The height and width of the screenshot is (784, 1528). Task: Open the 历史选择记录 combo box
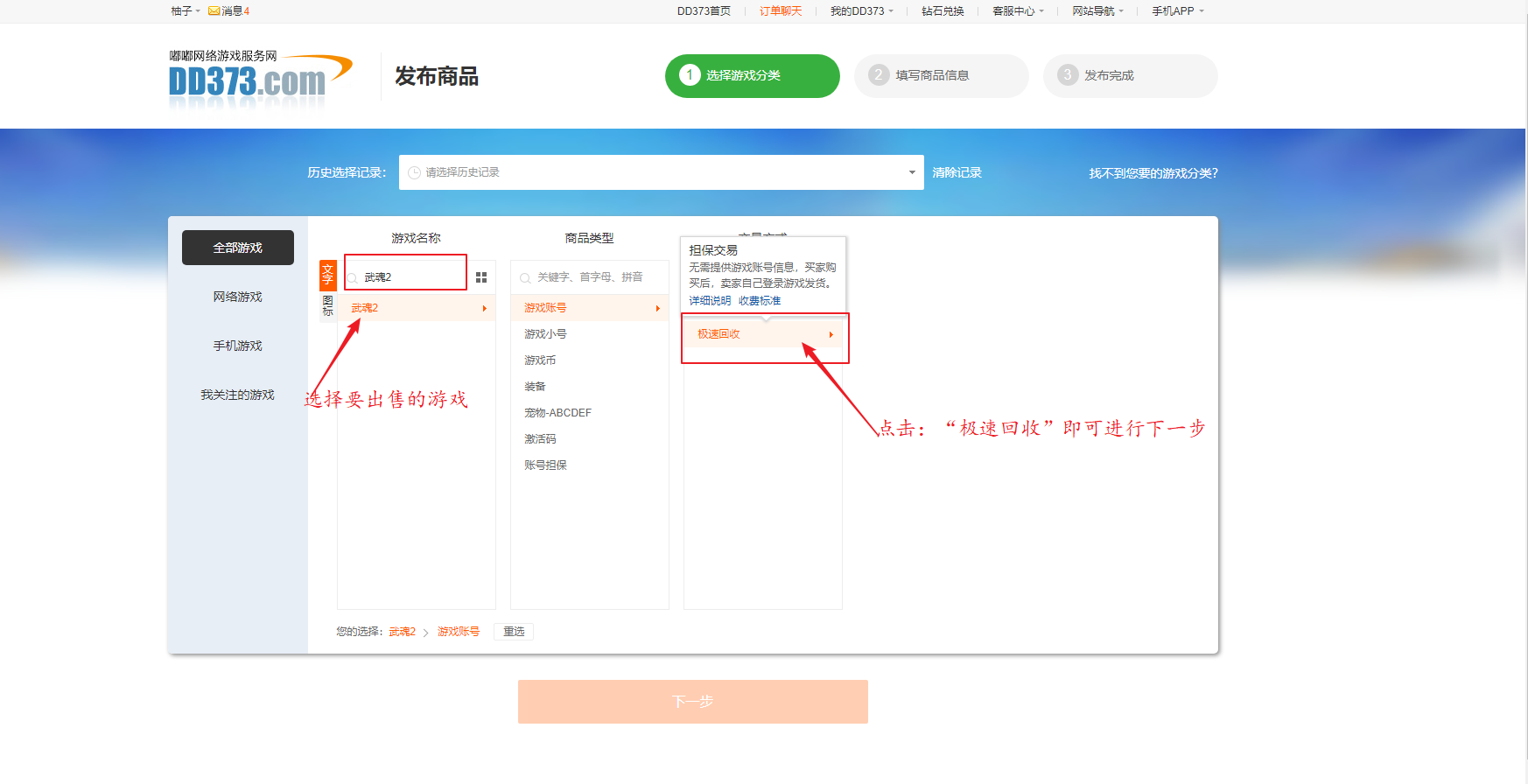tap(662, 172)
